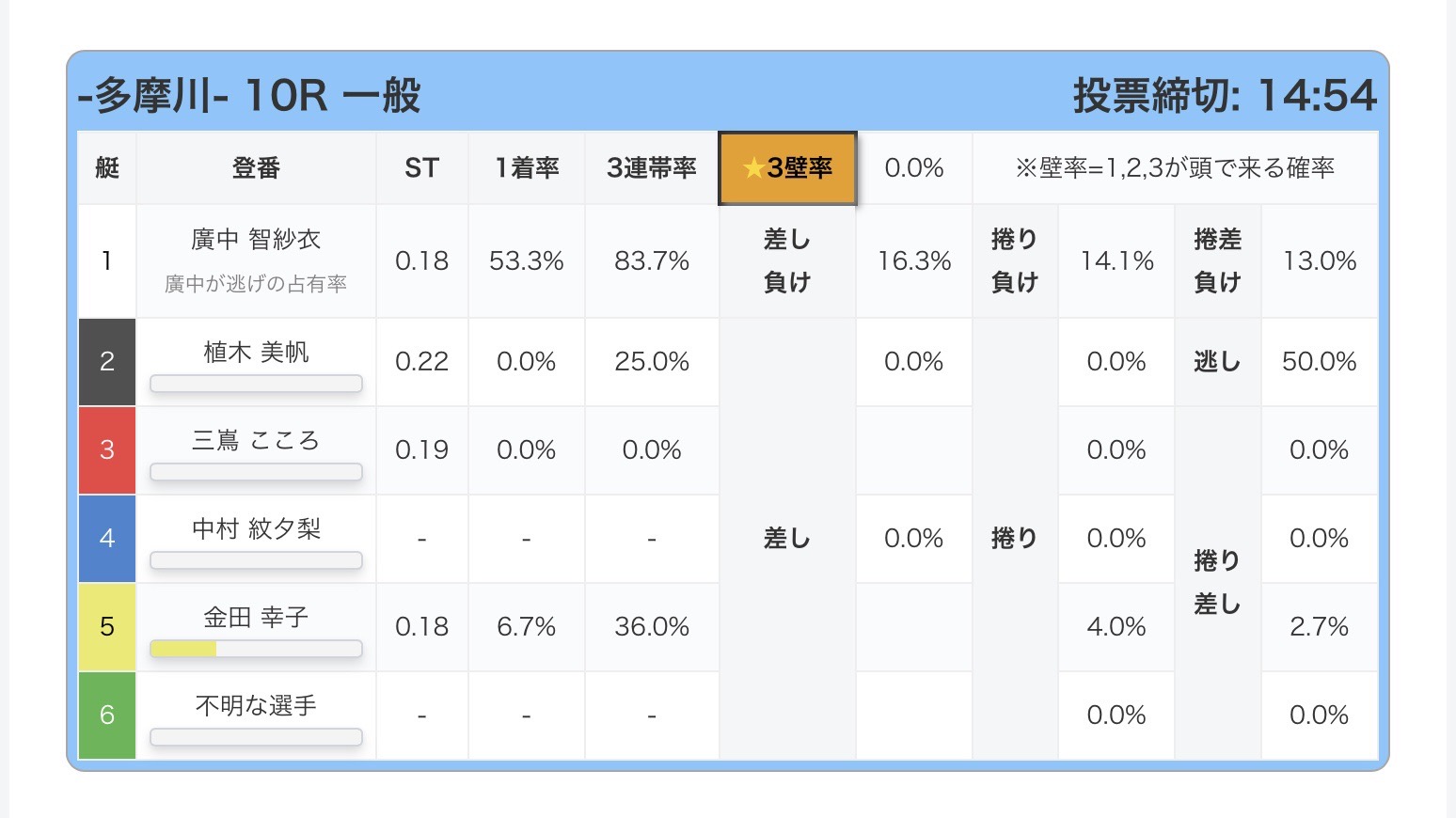Click 金田 幸子 share progress bar
The image size is (1456, 818).
click(256, 649)
